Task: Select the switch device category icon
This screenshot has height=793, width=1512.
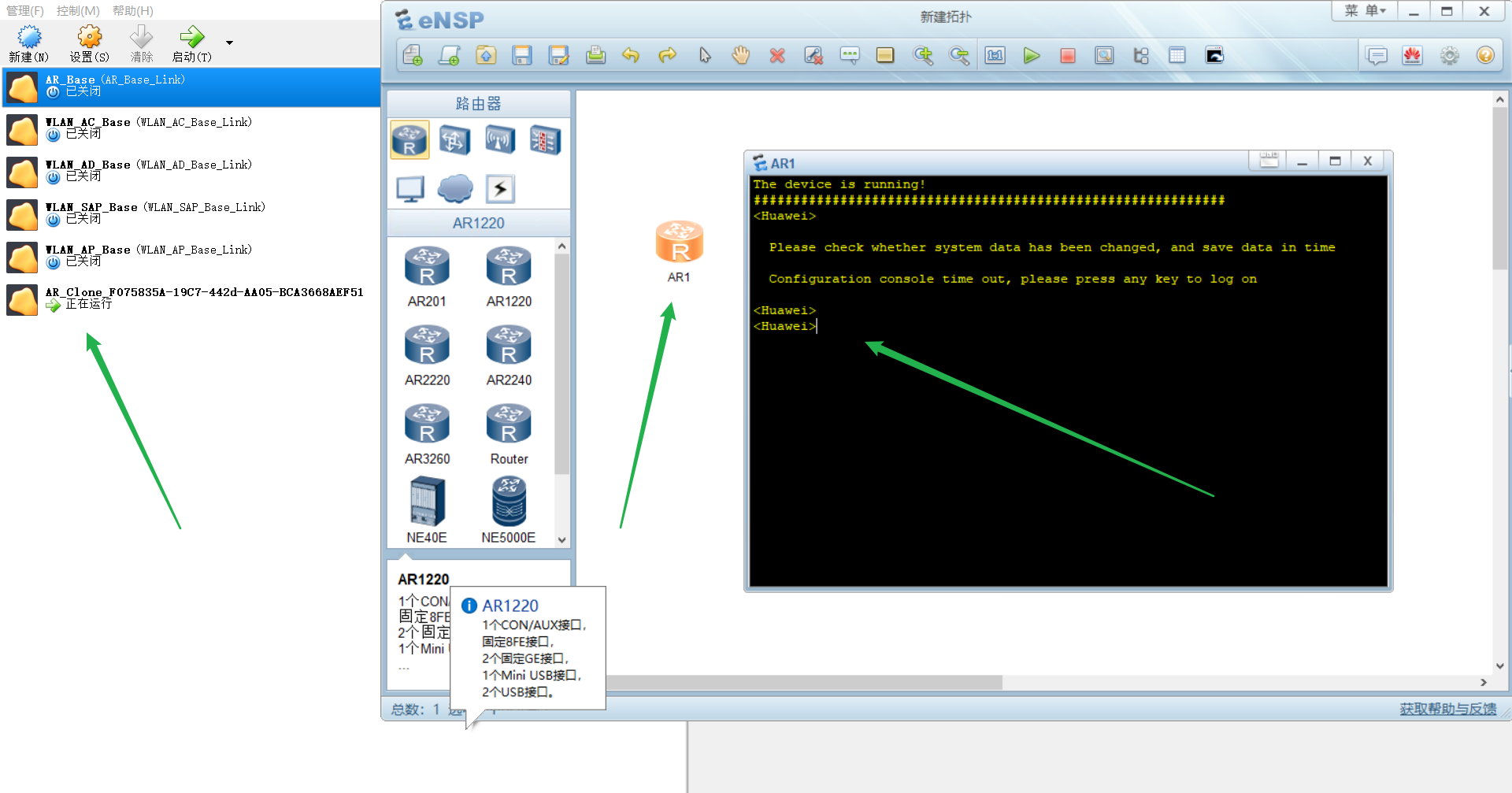Action: 454,140
